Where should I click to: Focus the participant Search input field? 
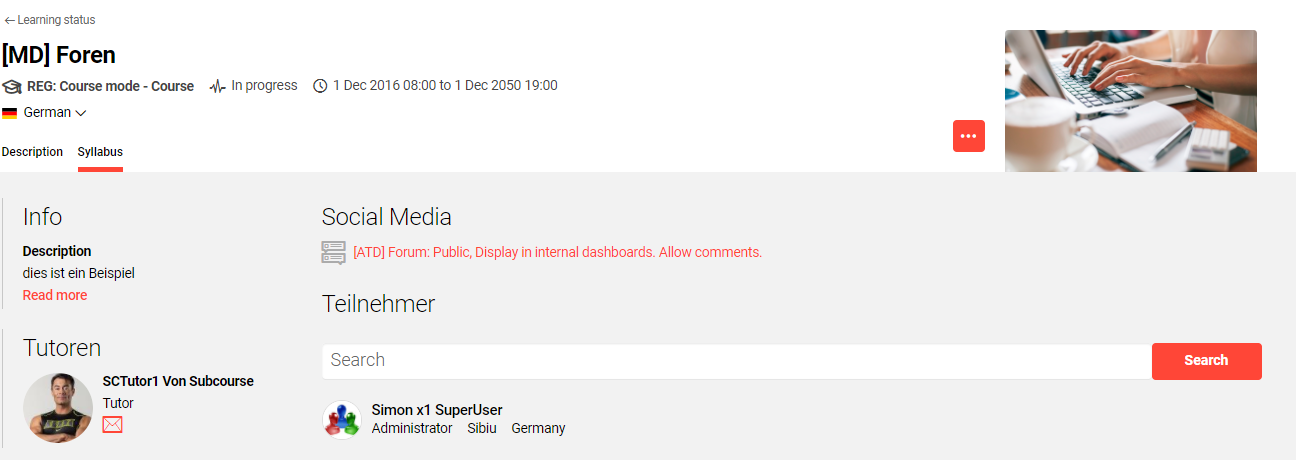pyautogui.click(x=736, y=360)
